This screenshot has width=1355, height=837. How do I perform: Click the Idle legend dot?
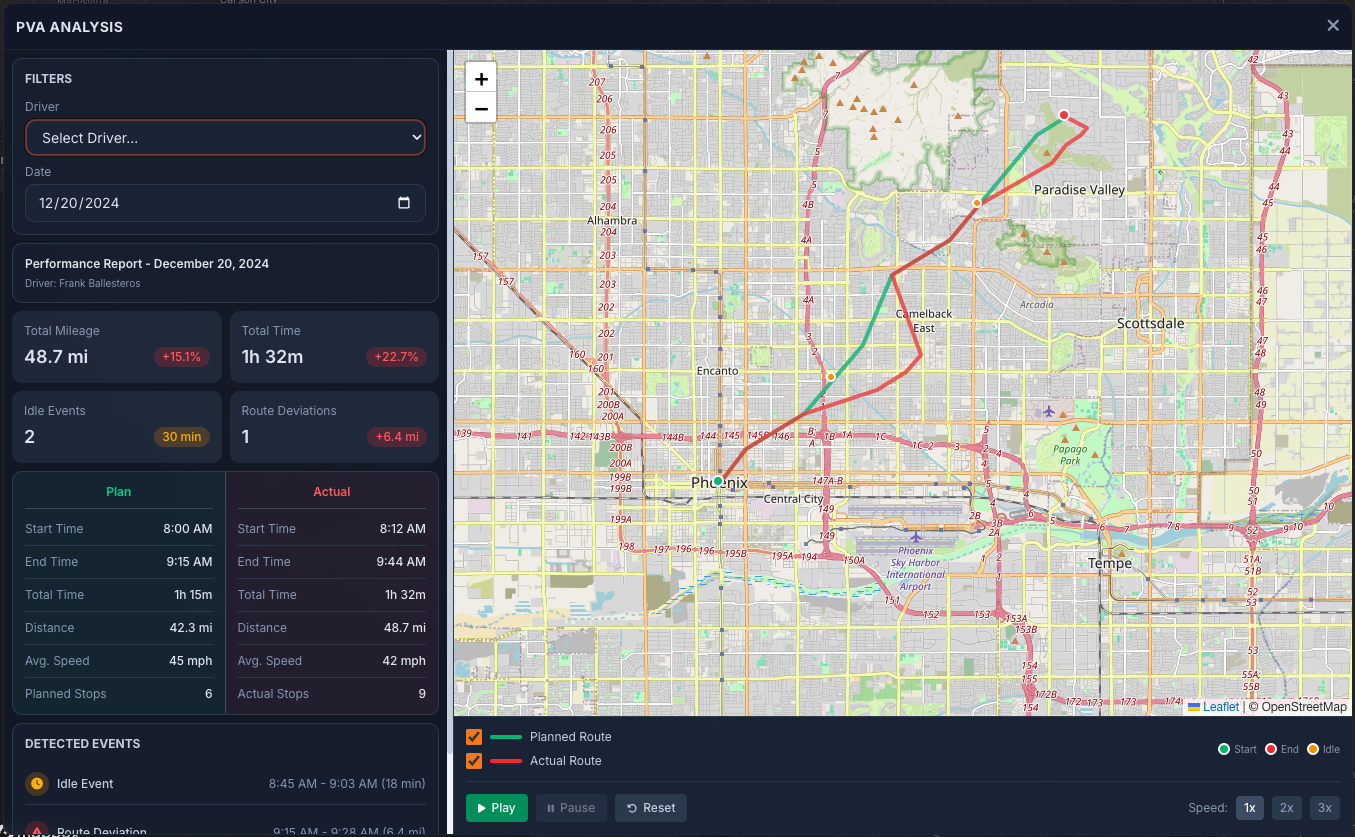coord(1313,749)
